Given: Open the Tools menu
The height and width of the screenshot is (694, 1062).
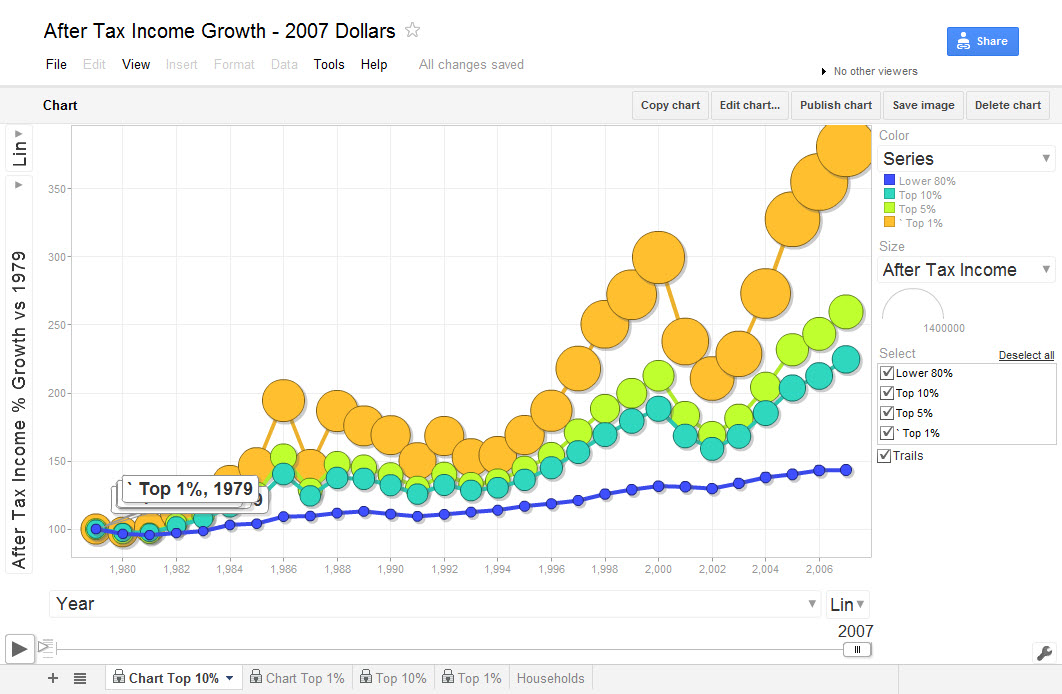Looking at the screenshot, I should tap(328, 64).
